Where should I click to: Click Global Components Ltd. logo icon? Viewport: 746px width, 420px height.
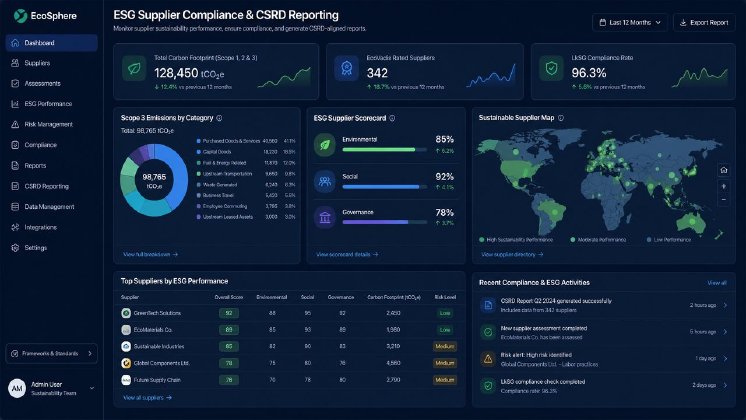126,363
